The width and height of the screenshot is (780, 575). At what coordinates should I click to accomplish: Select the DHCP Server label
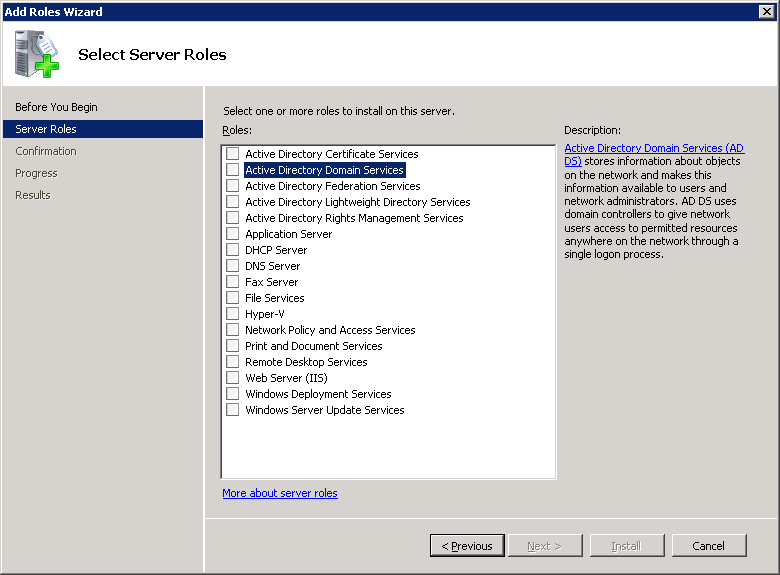(276, 250)
